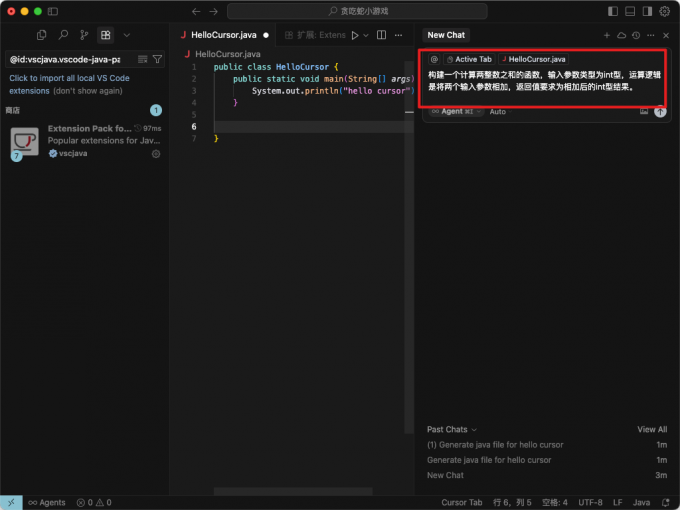This screenshot has height=510, width=680.
Task: Filter extensions using the funnel icon
Action: click(x=157, y=59)
